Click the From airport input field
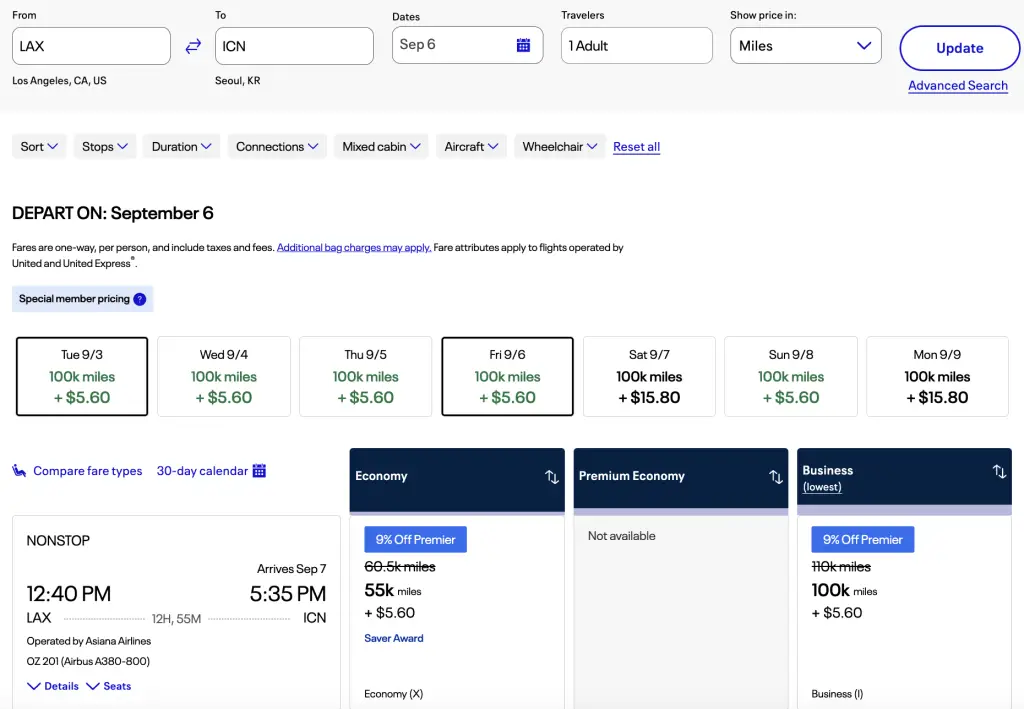1024x709 pixels. point(91,46)
